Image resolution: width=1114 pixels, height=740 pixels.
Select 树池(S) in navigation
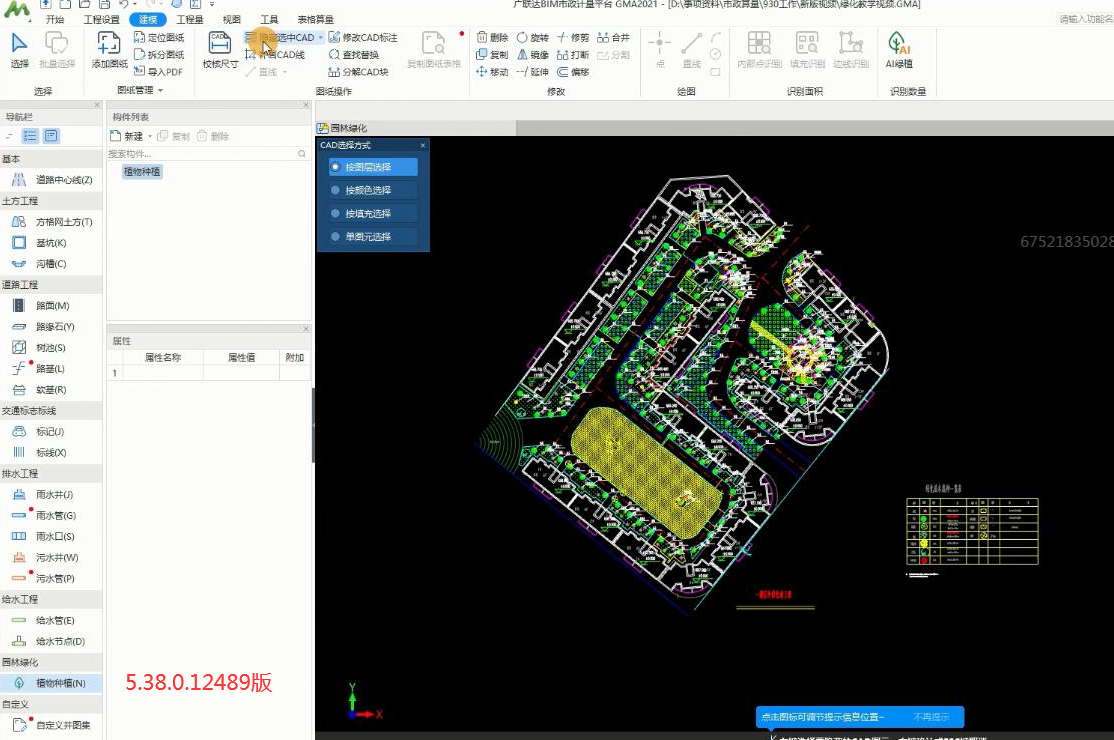(x=51, y=348)
